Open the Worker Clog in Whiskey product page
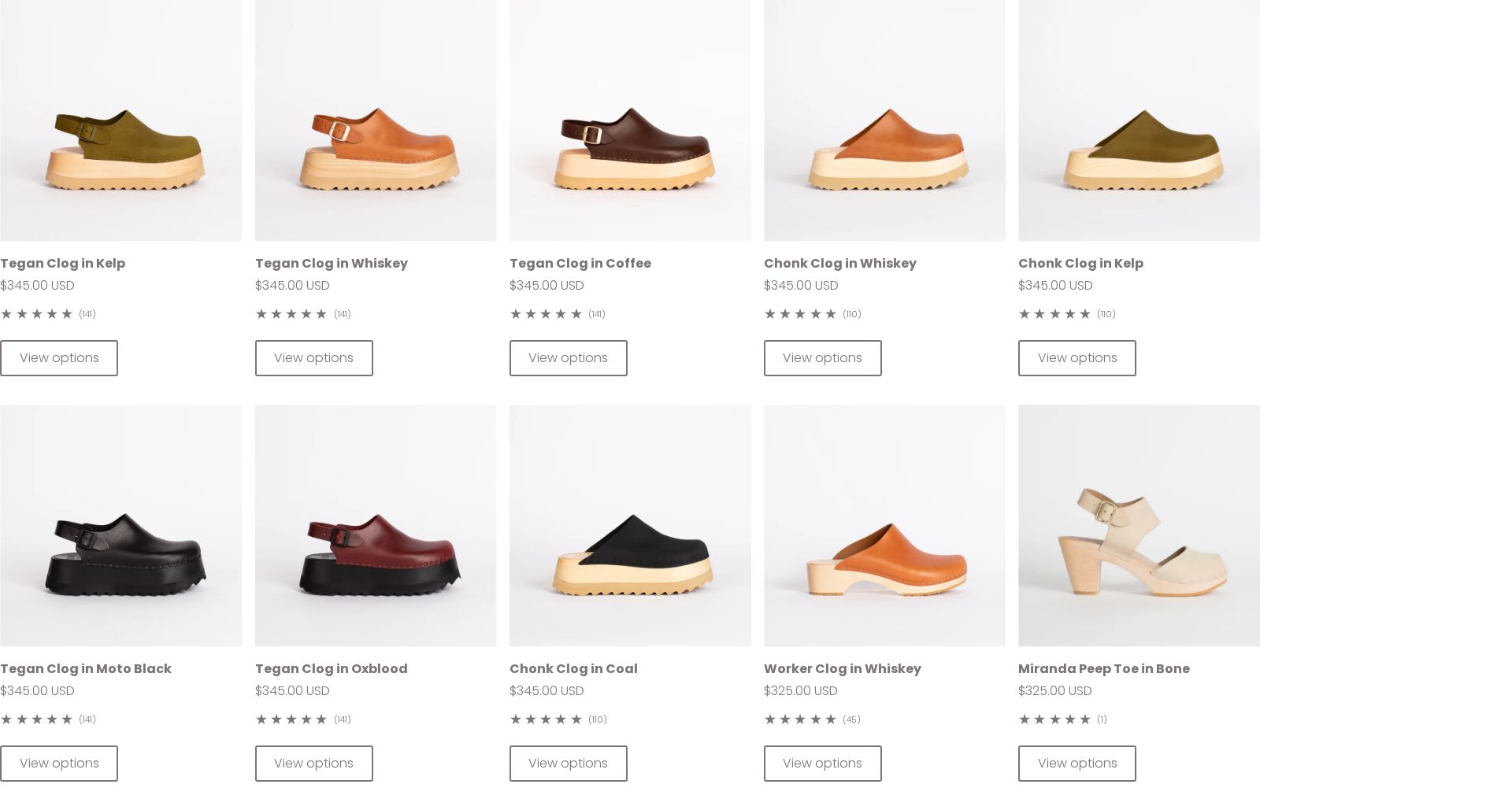This screenshot has height=810, width=1512. [x=842, y=668]
